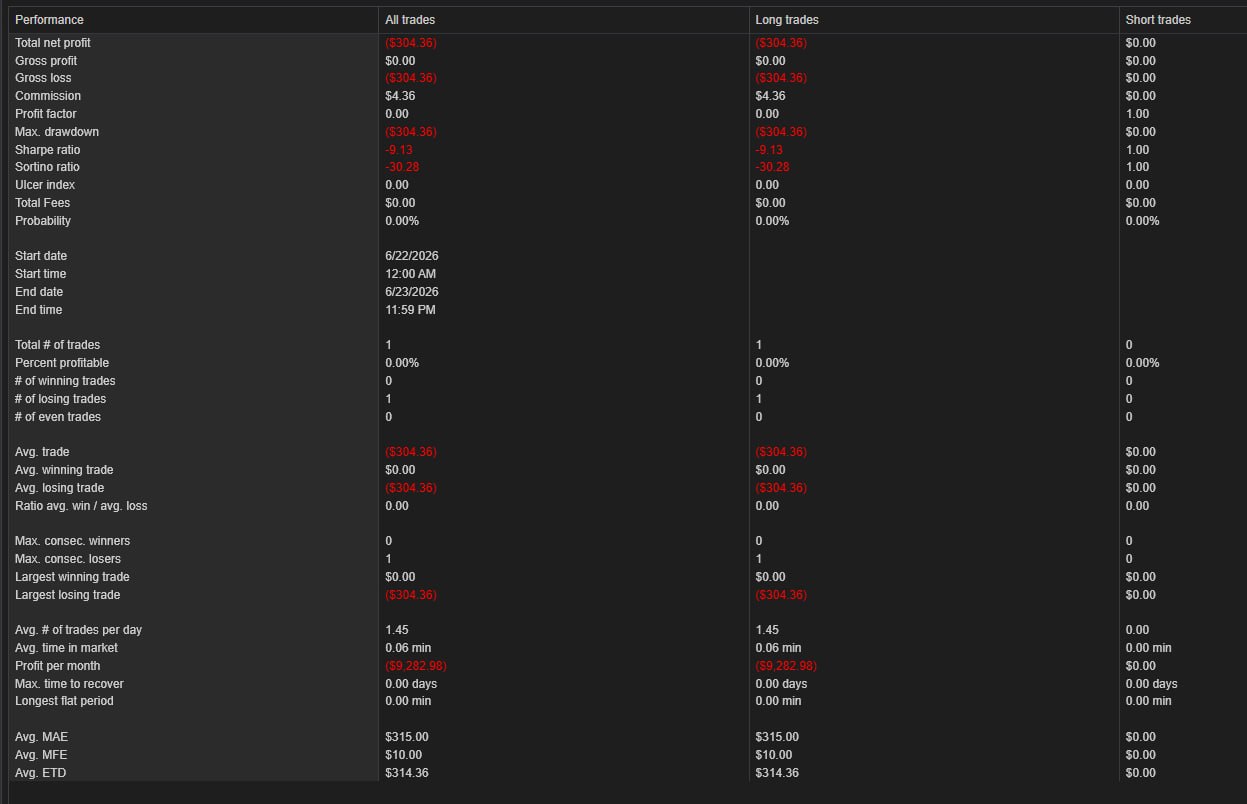Click the Start time value 12:00 AM
Image resolution: width=1247 pixels, height=804 pixels.
point(410,274)
